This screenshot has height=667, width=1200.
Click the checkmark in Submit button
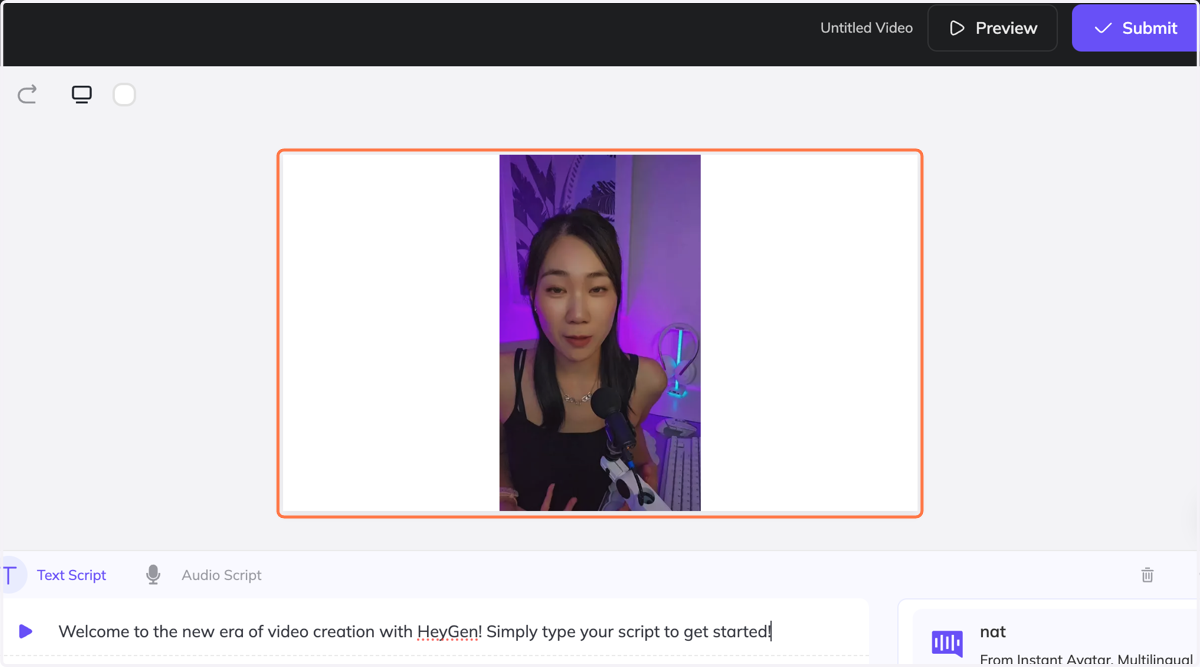(x=1103, y=28)
